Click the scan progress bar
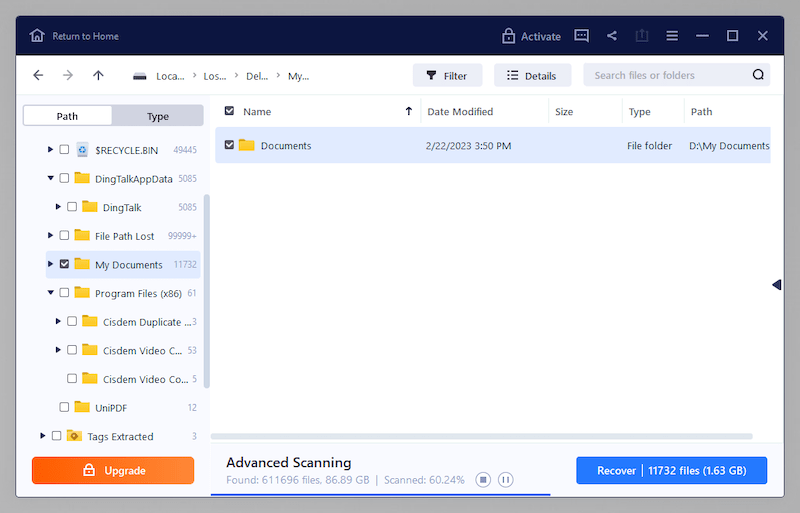 [x=381, y=494]
